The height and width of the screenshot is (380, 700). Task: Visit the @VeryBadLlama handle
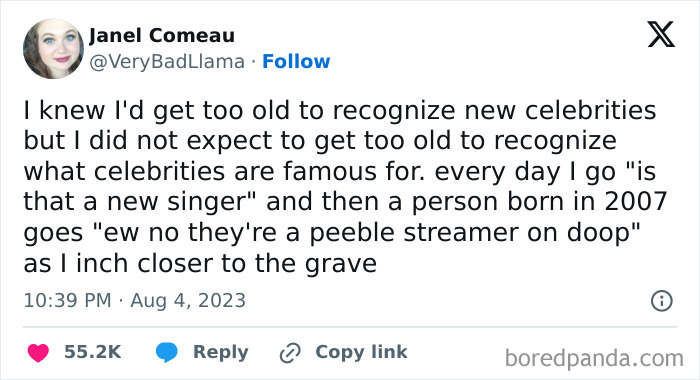[x=167, y=62]
